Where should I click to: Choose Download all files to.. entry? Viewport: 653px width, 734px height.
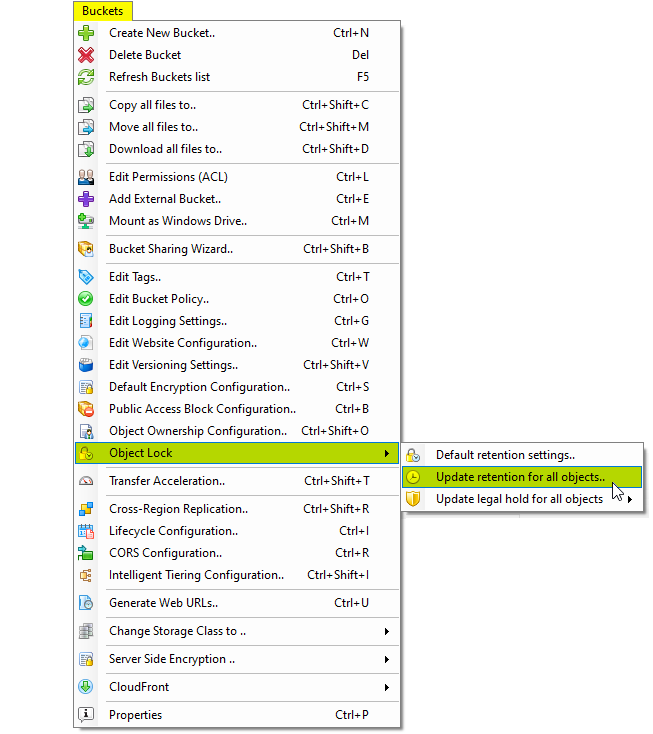pos(237,149)
